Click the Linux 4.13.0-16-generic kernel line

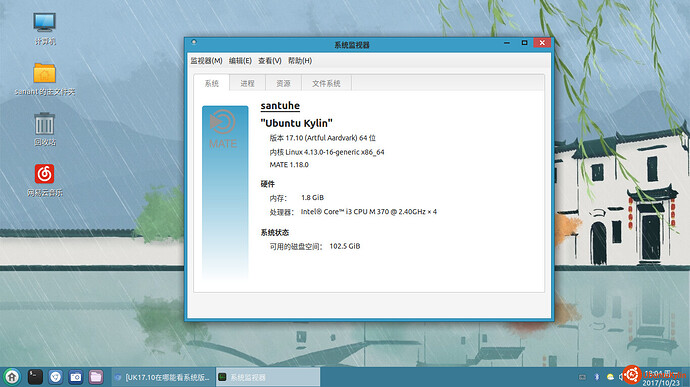point(327,152)
